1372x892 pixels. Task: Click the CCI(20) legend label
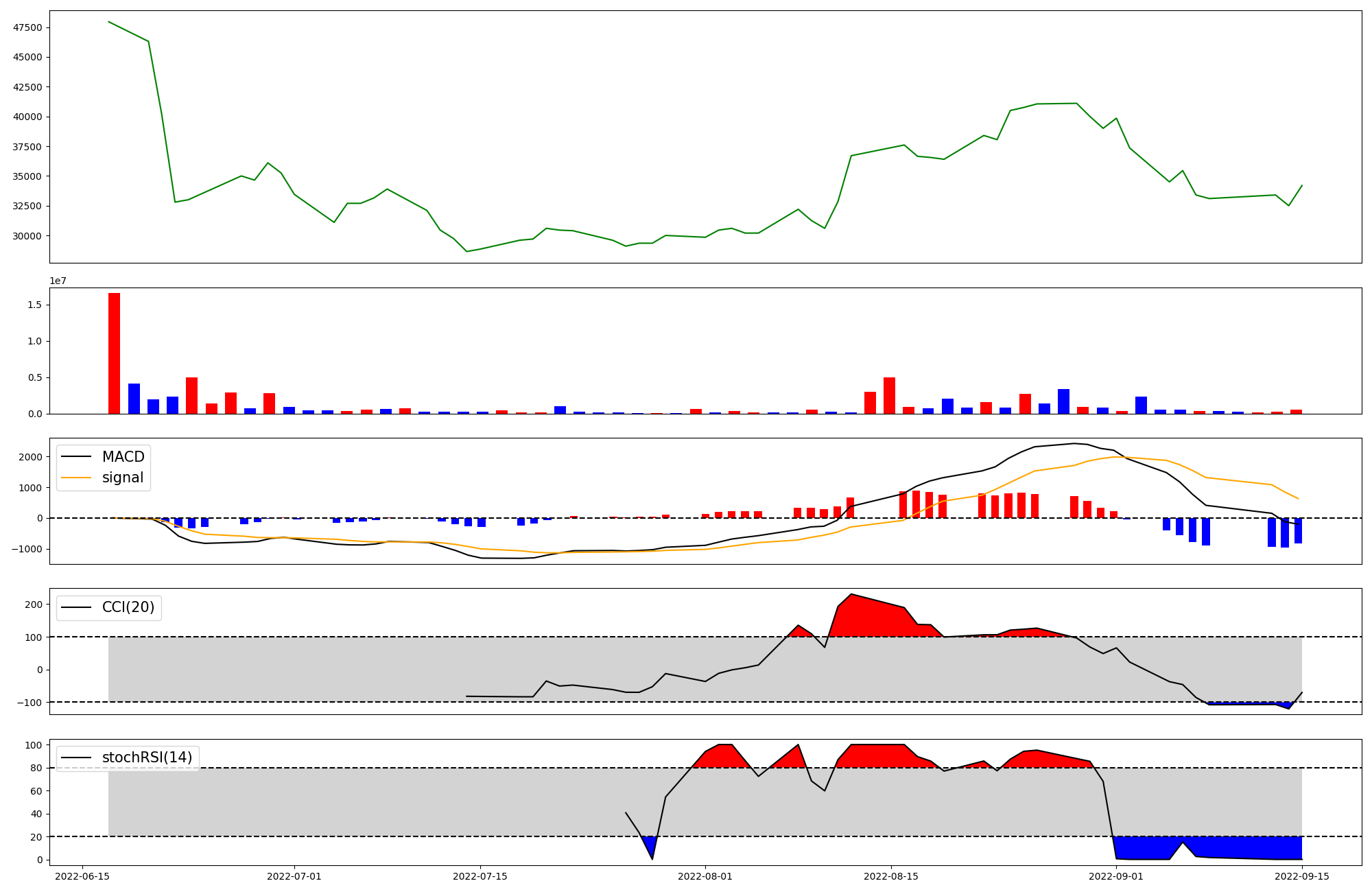click(x=128, y=607)
